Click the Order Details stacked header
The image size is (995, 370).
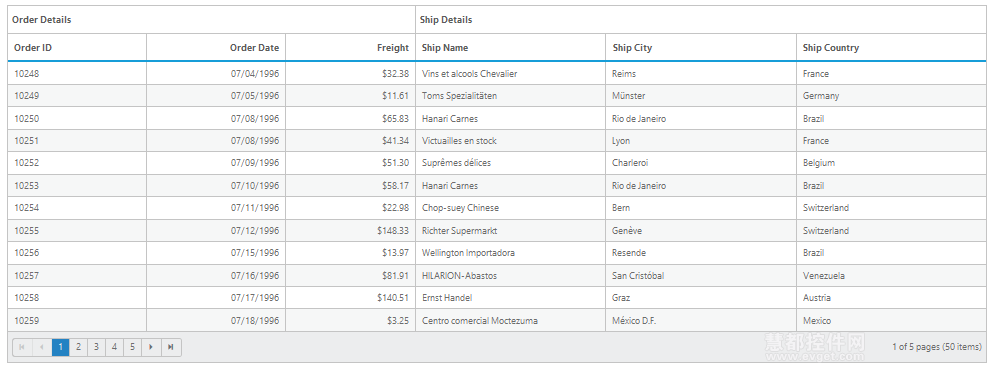212,20
